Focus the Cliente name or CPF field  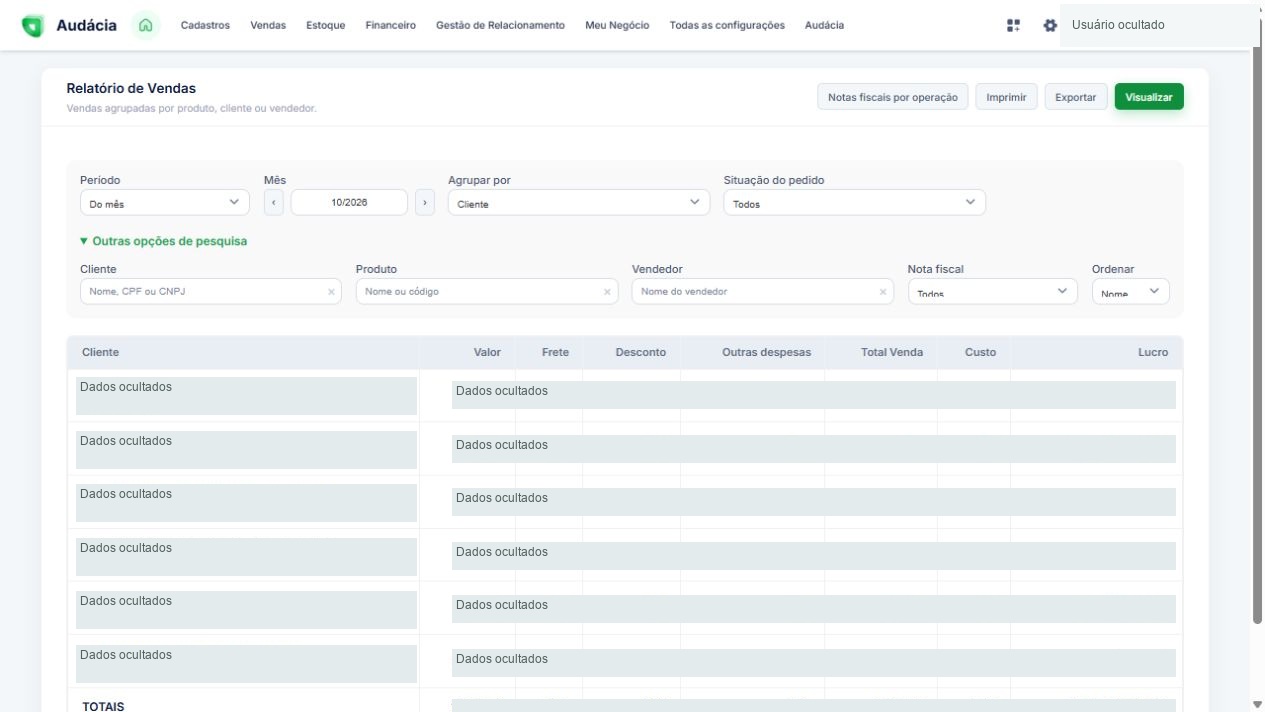point(211,292)
